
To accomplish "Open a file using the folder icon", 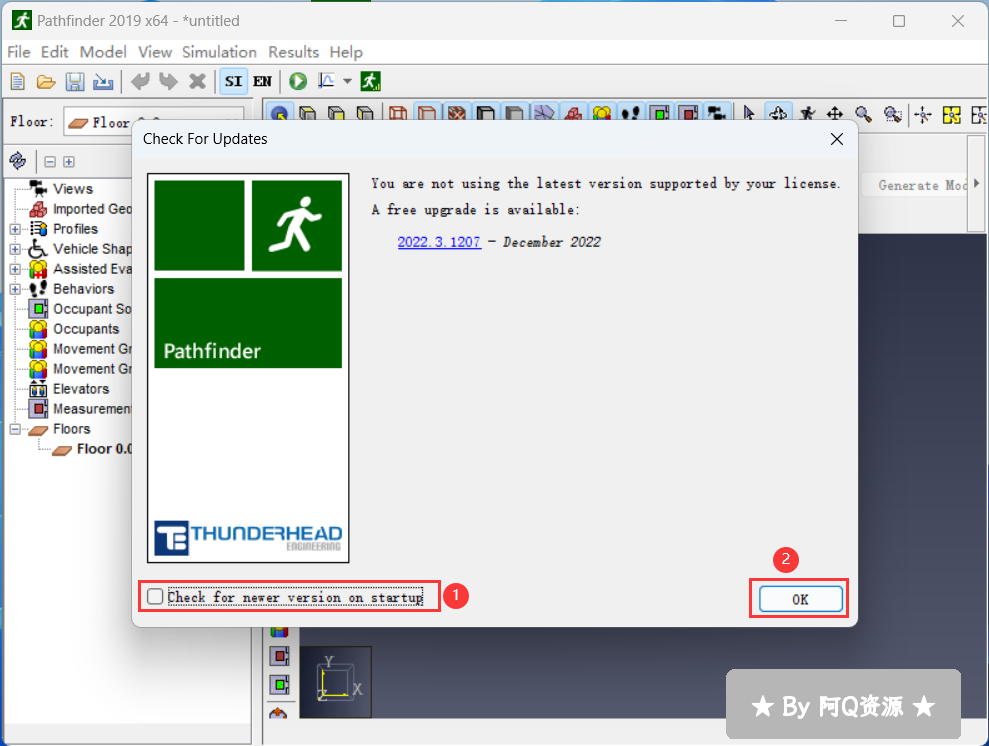I will 46,81.
